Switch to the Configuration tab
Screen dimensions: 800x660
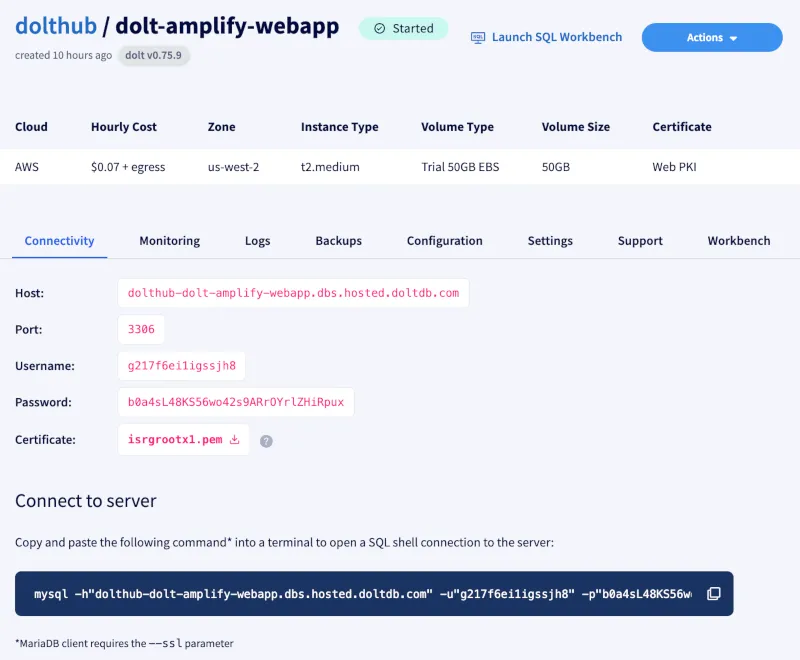click(x=444, y=240)
